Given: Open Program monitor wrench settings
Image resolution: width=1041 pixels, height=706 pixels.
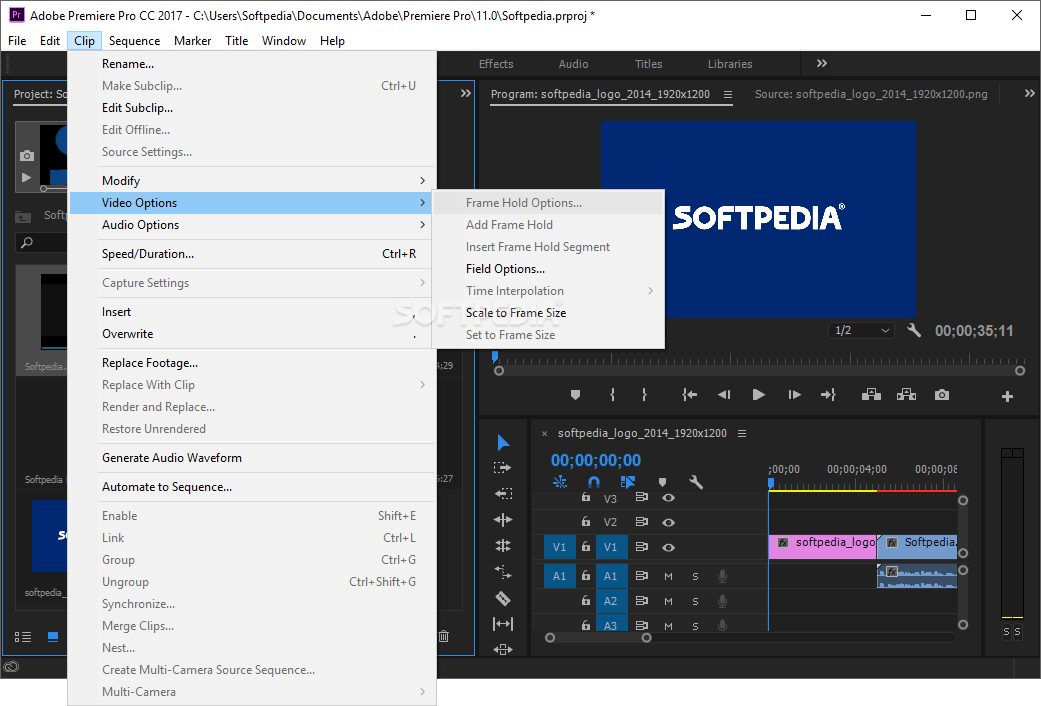Looking at the screenshot, I should [914, 331].
